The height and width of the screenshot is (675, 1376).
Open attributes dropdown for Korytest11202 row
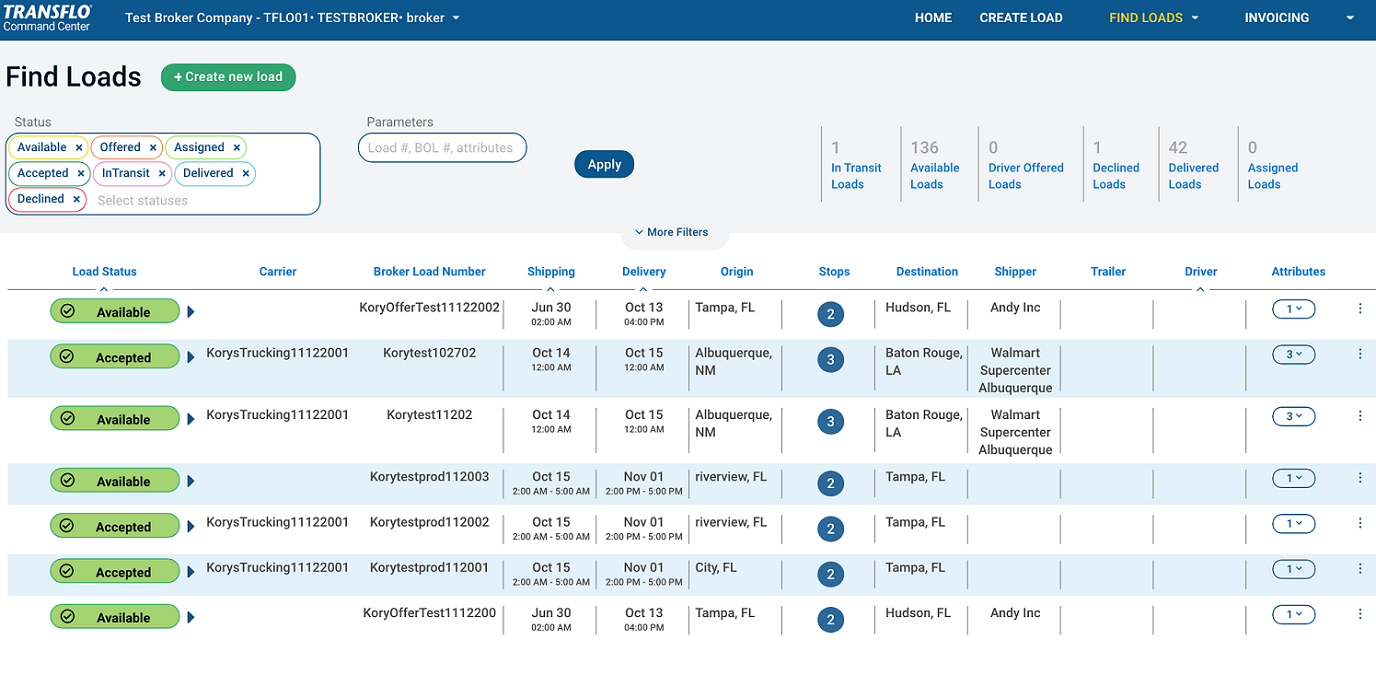click(1293, 416)
